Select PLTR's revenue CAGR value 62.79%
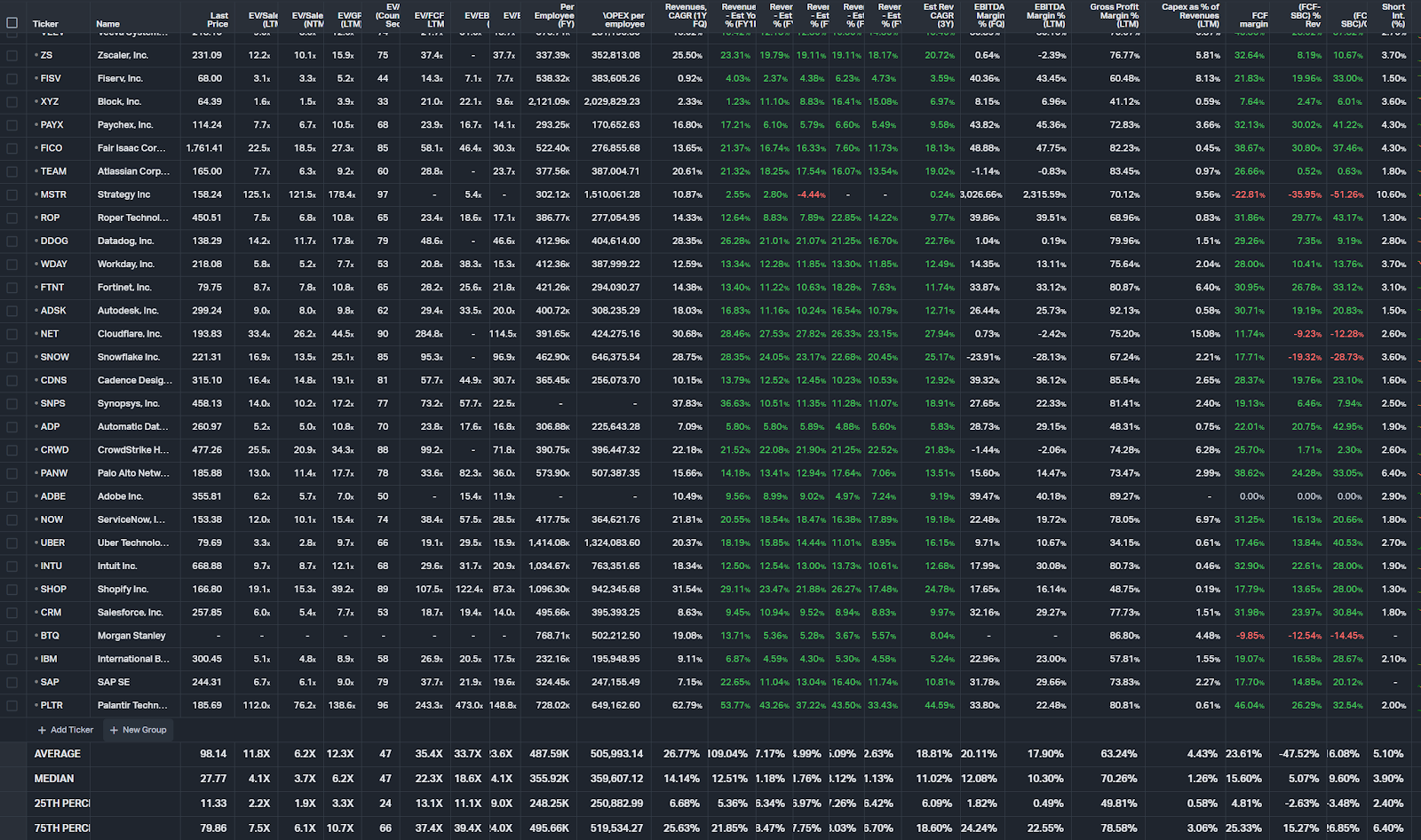This screenshot has height=840, width=1421. (687, 705)
